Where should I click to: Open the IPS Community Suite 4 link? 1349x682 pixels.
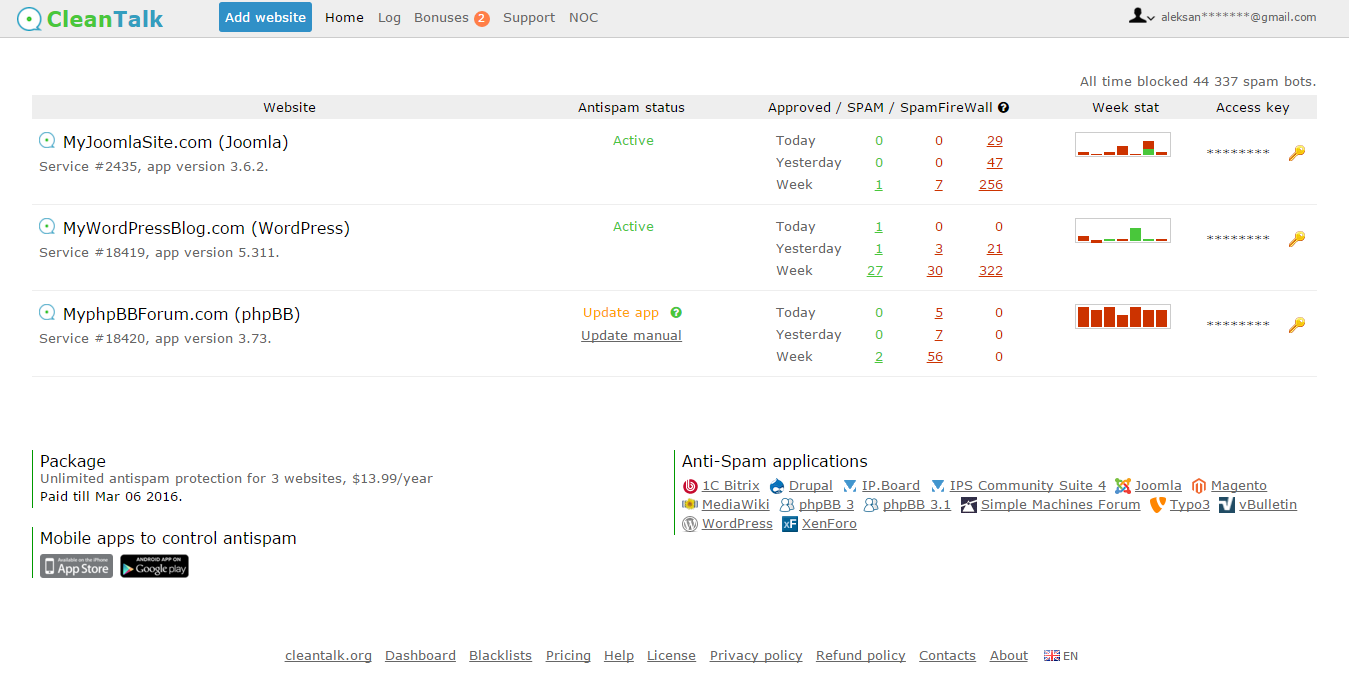coord(1028,486)
